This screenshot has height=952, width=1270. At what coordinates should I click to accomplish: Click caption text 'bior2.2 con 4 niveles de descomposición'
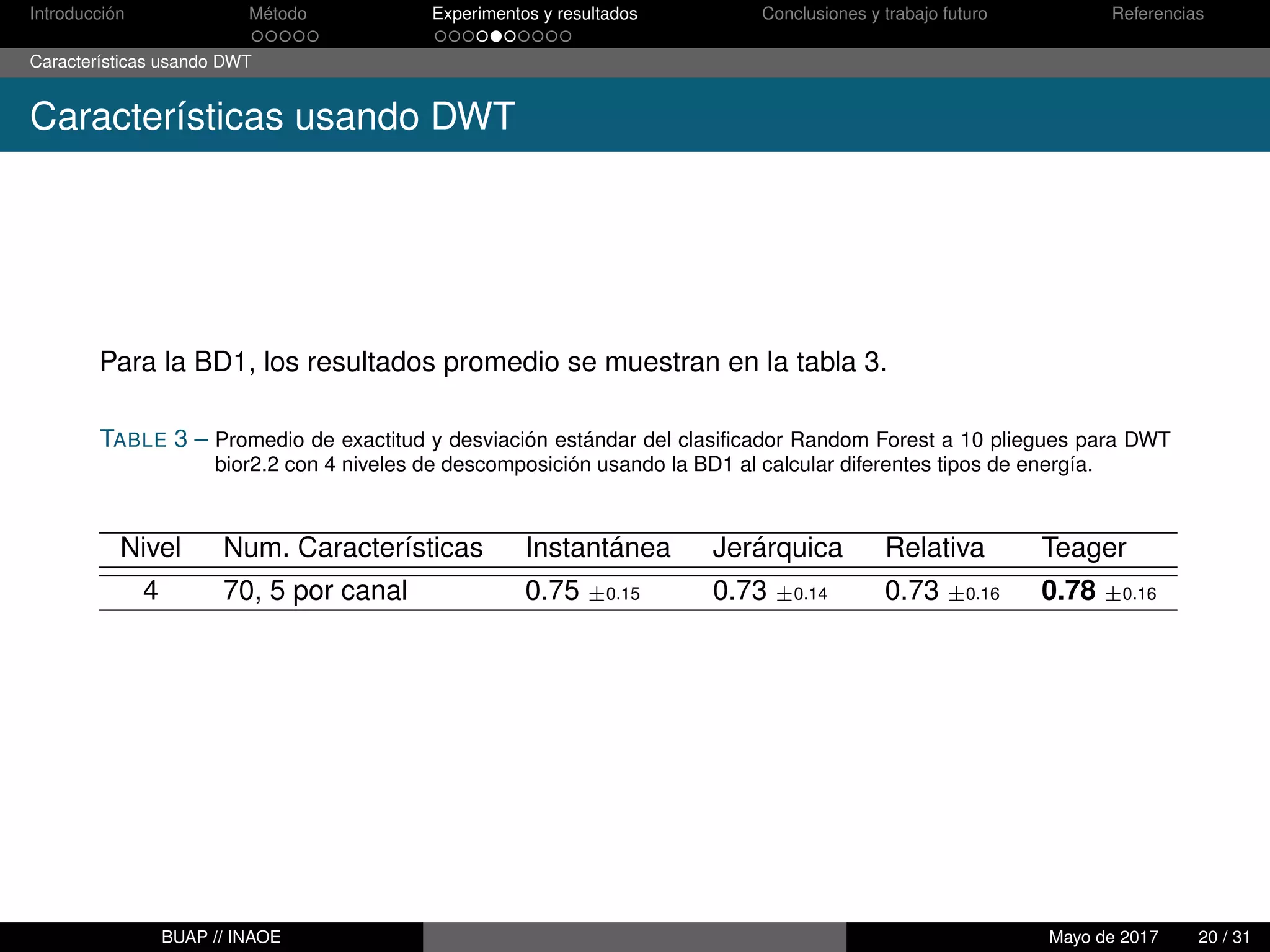(403, 464)
